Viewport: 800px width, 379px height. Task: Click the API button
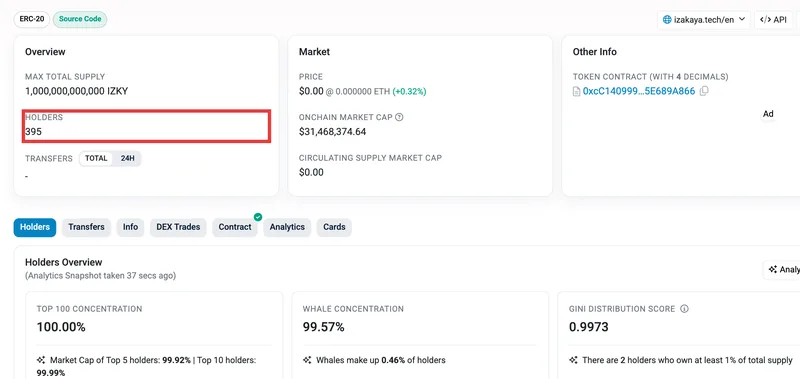pyautogui.click(x=773, y=20)
